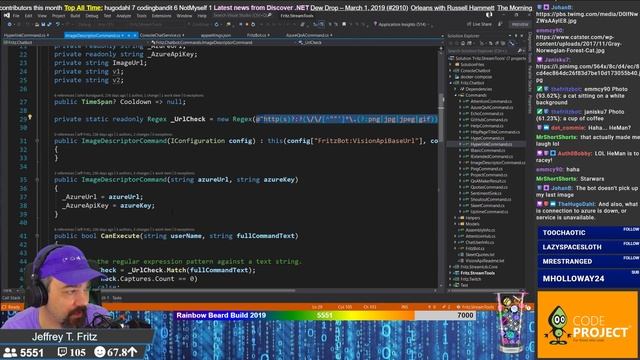Collapse the constructor at line 35
This screenshot has height=360, width=640.
tap(37, 180)
